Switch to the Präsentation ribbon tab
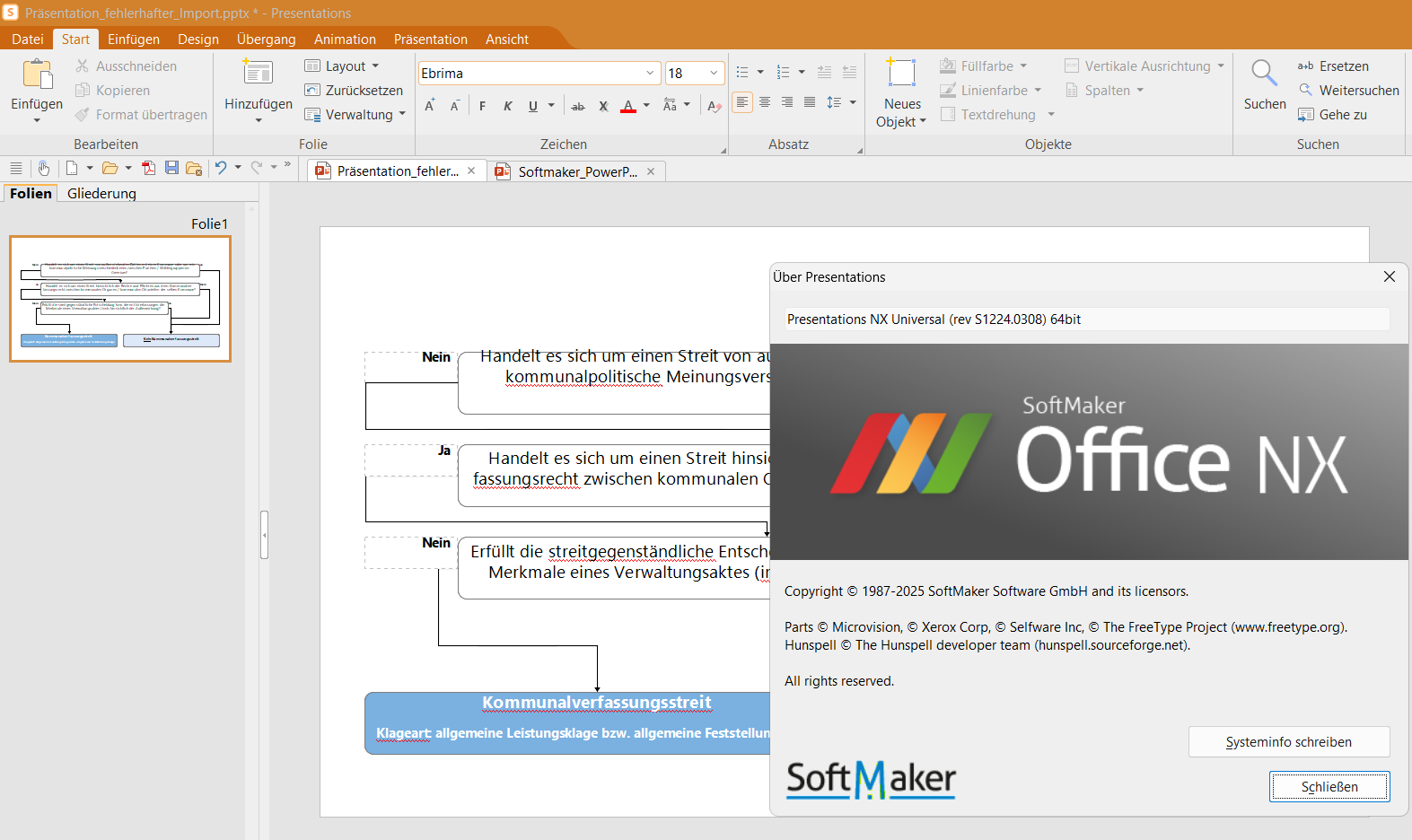Viewport: 1412px width, 840px height. (x=431, y=39)
